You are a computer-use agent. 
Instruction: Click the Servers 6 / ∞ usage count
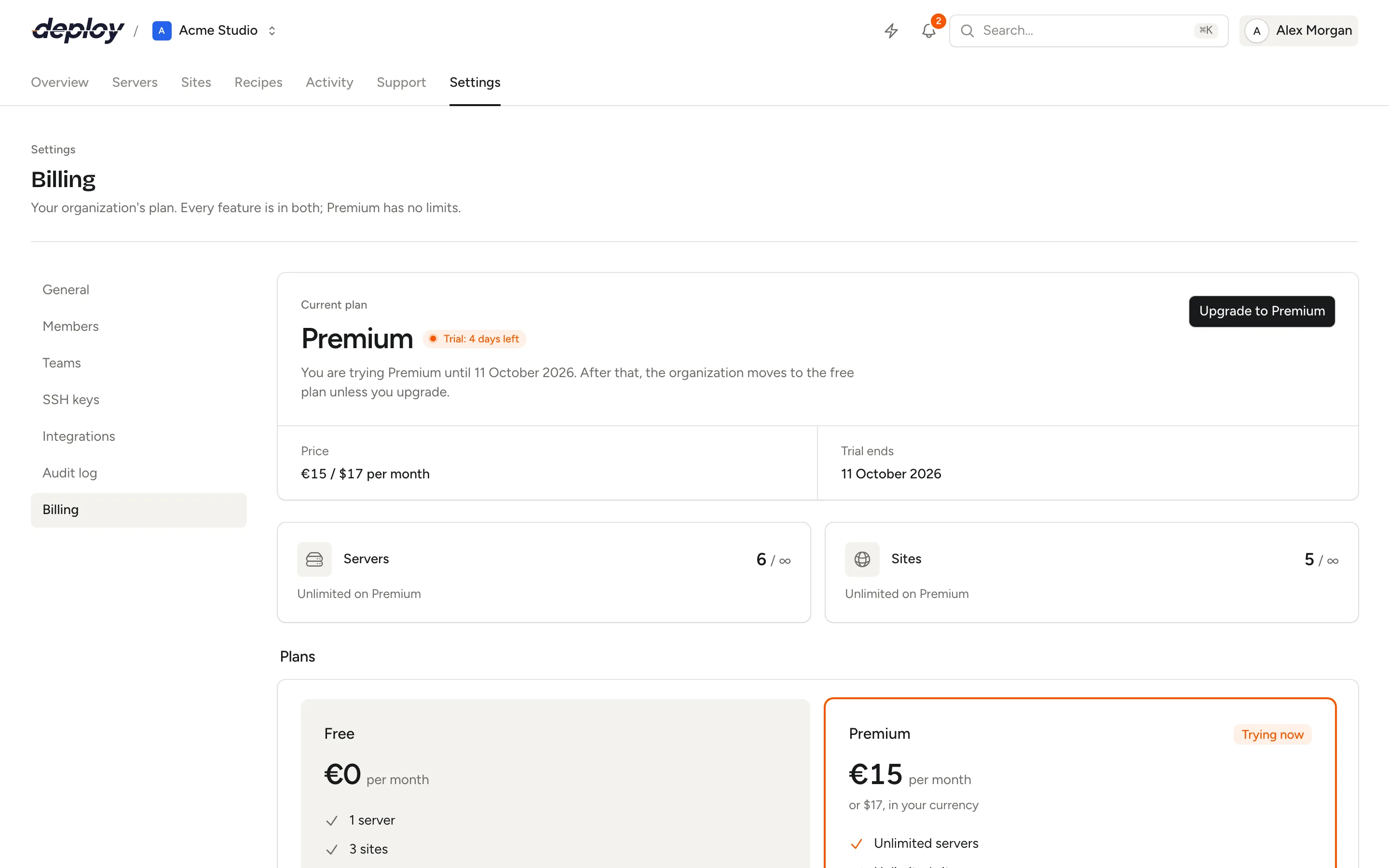[773, 559]
